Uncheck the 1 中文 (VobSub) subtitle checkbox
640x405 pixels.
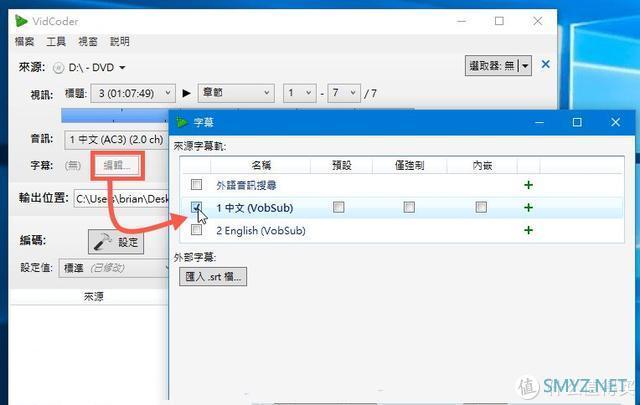pos(196,207)
